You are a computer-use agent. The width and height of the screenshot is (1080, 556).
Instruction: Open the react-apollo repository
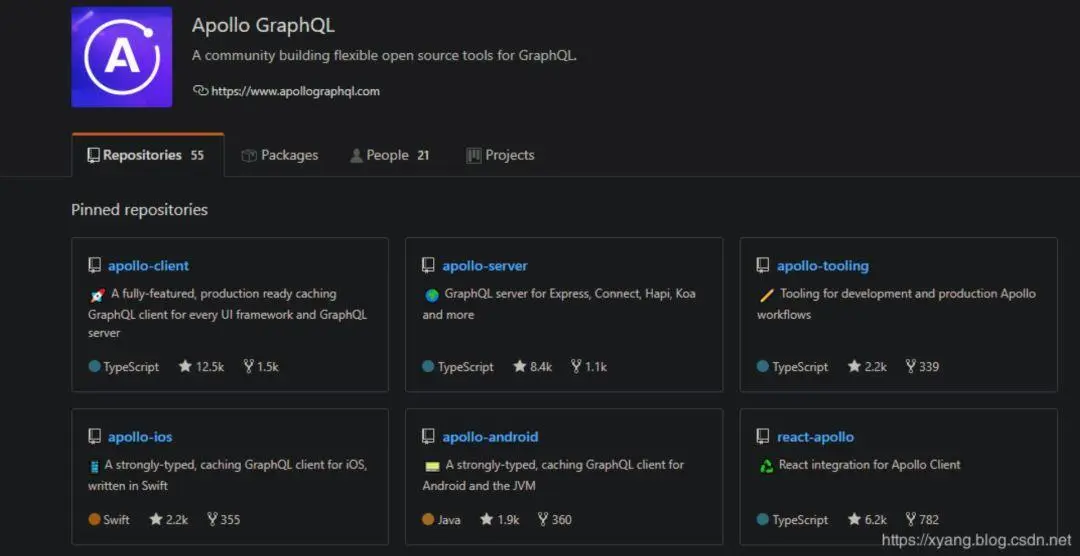coord(815,437)
